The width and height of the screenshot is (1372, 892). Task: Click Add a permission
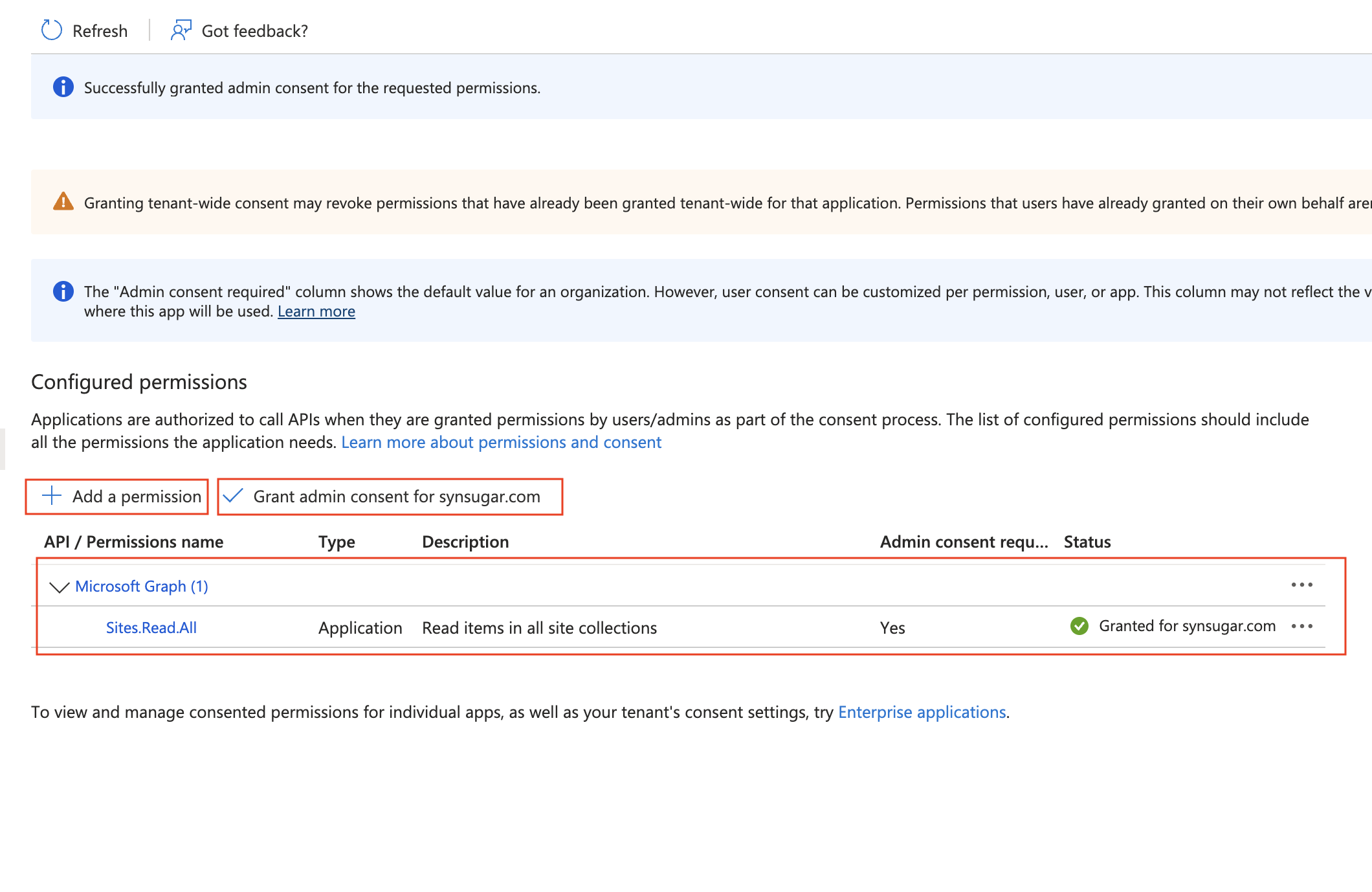136,496
